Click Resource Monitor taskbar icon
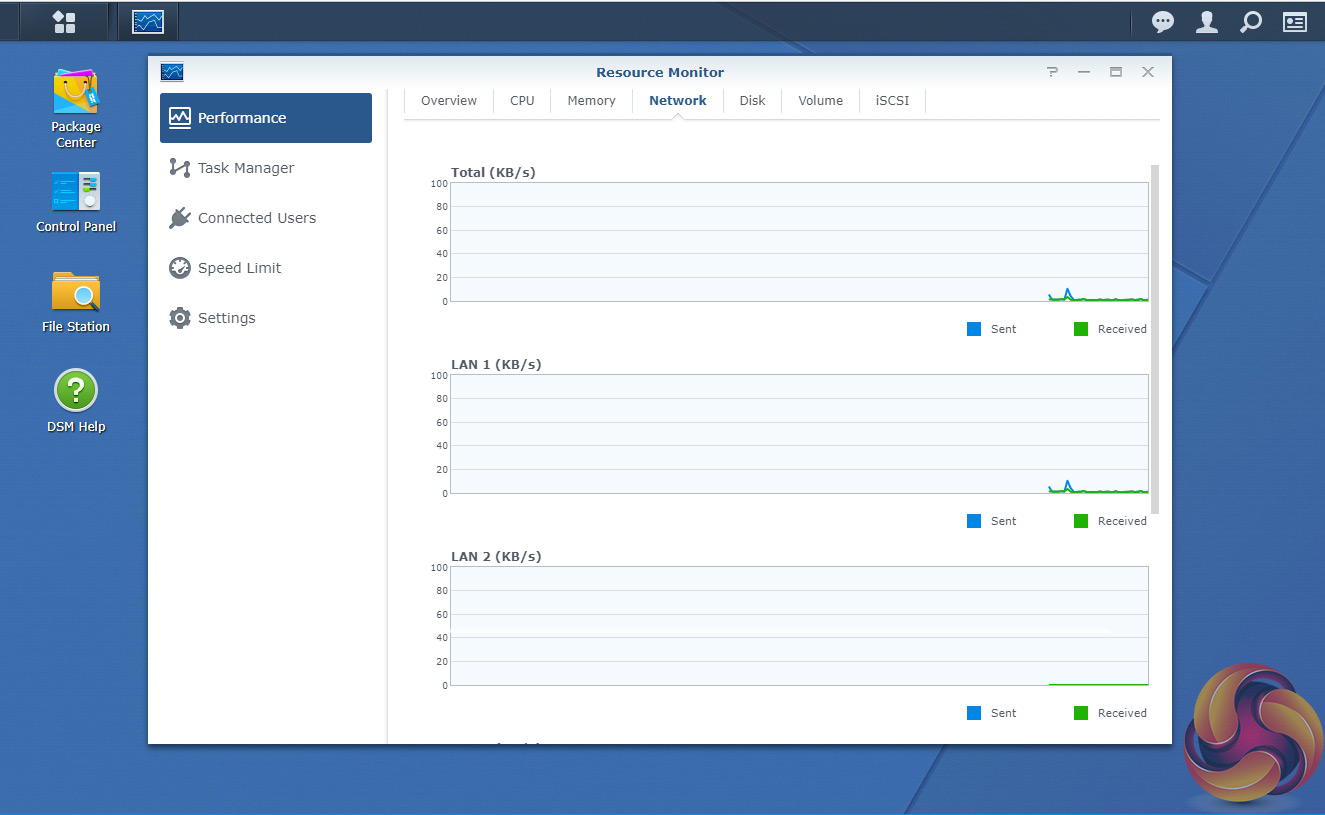The image size is (1325, 815). (148, 21)
